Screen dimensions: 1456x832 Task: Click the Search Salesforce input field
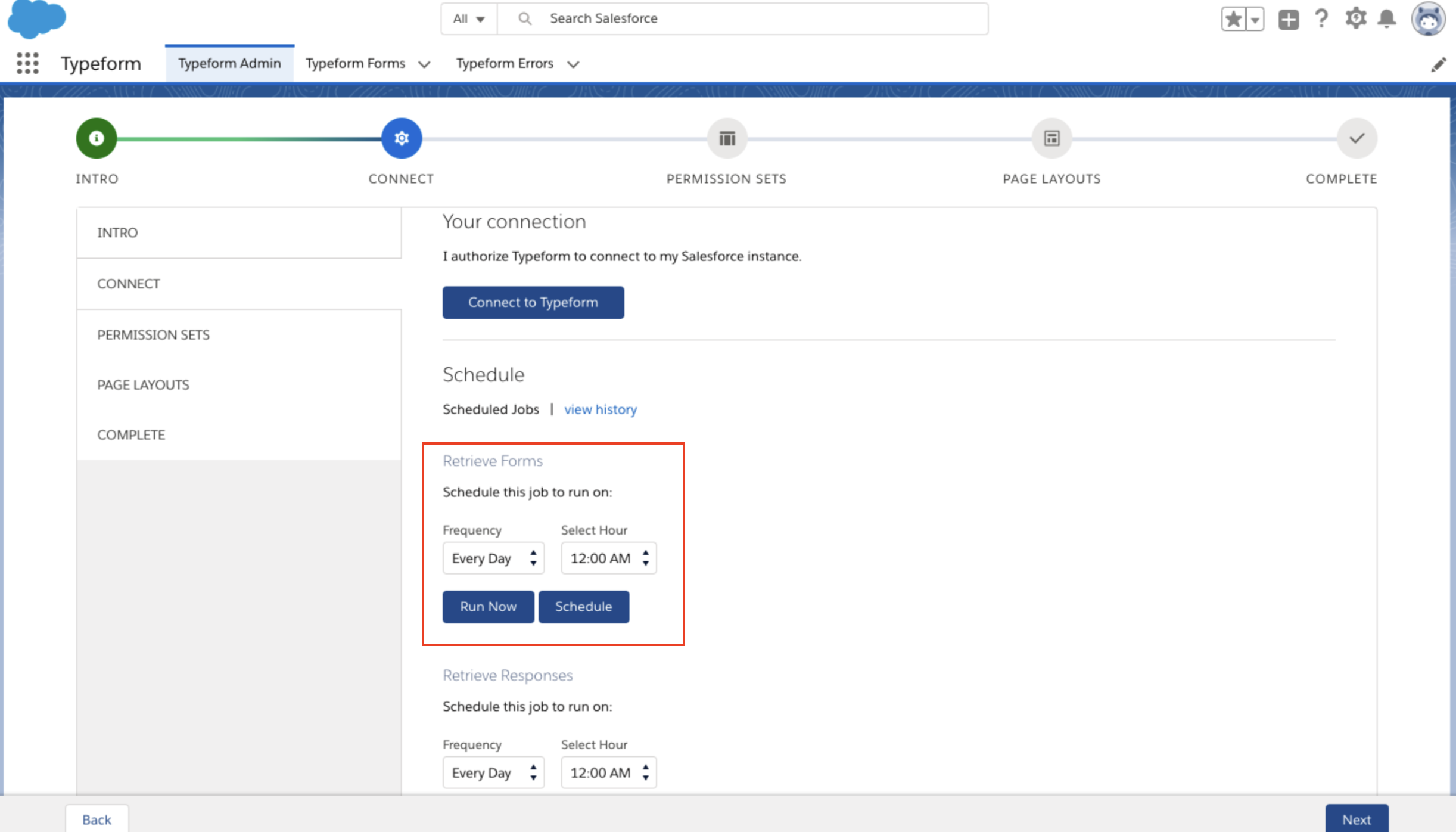pyautogui.click(x=742, y=18)
